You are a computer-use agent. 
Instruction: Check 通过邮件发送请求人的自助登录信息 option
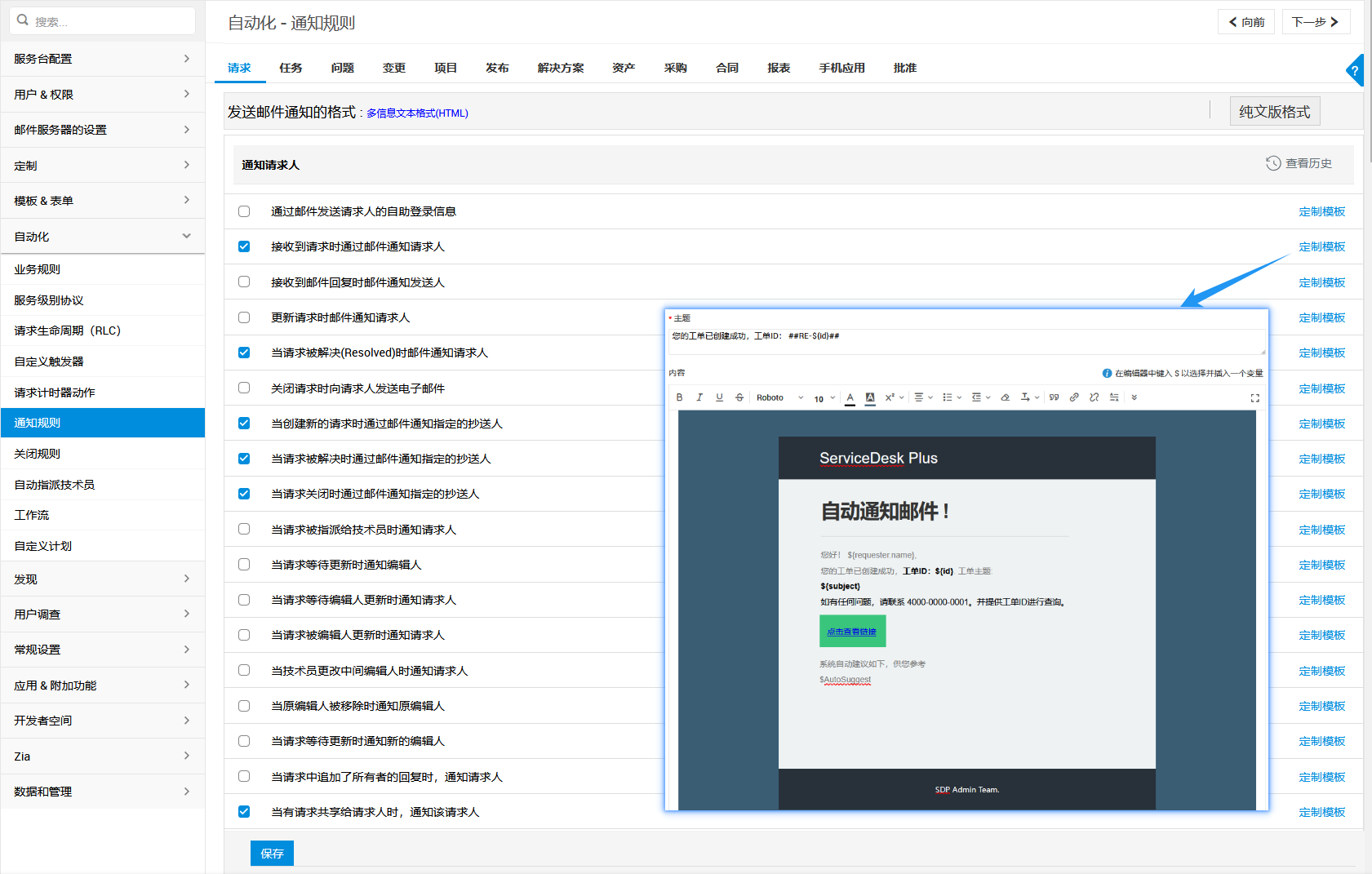244,211
